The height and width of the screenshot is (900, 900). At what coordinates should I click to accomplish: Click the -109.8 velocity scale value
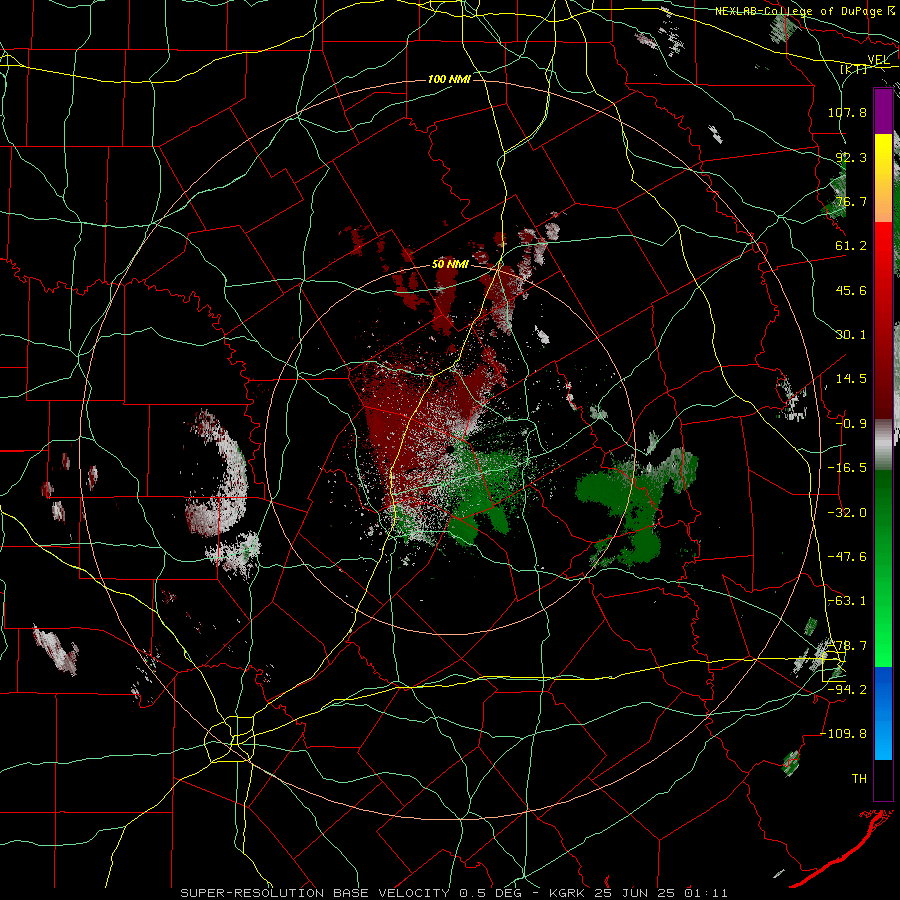point(844,734)
